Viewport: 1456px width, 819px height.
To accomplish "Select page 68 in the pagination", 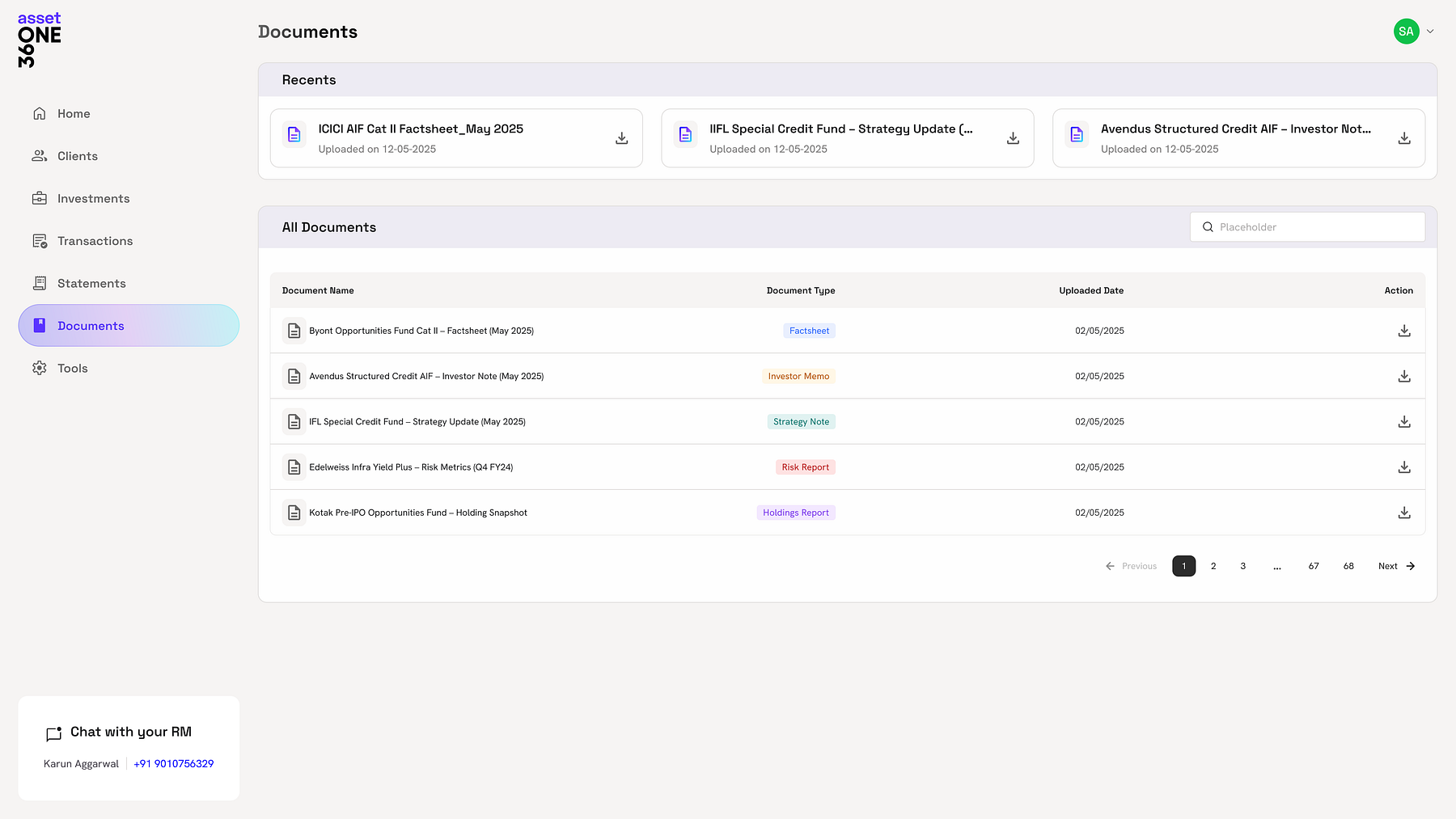I will tap(1348, 566).
